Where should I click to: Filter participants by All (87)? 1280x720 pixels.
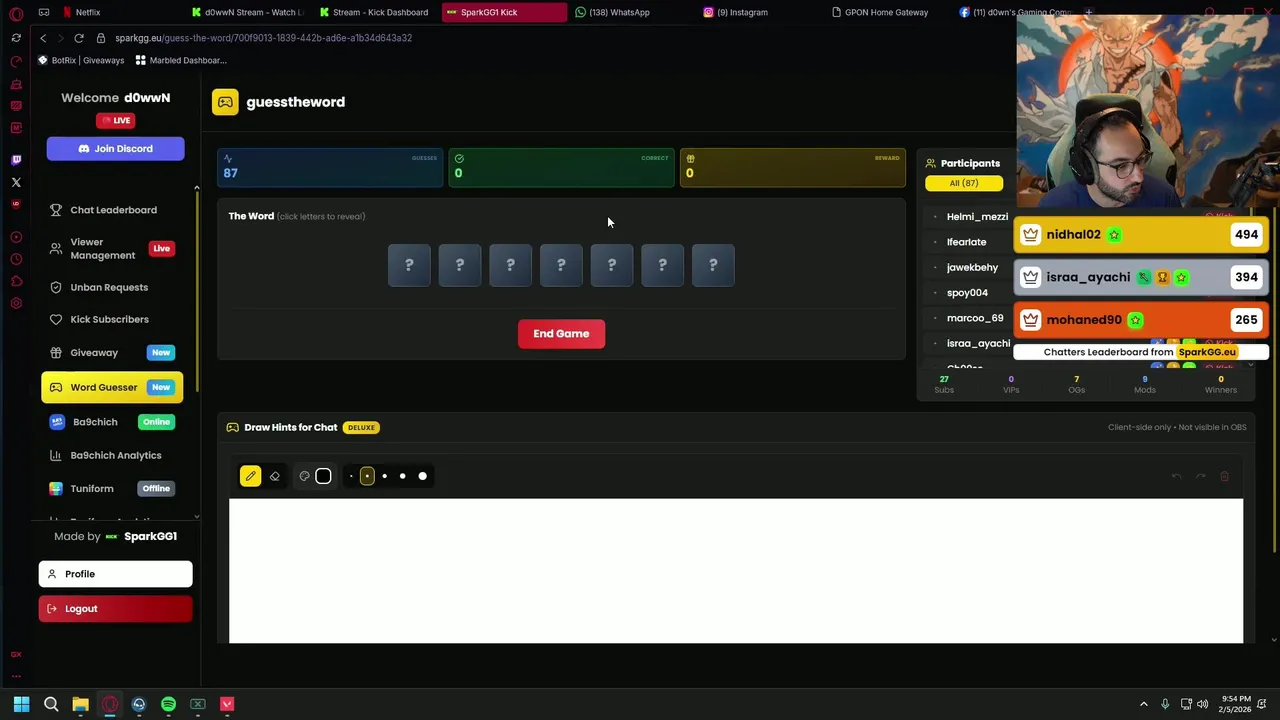[x=964, y=183]
